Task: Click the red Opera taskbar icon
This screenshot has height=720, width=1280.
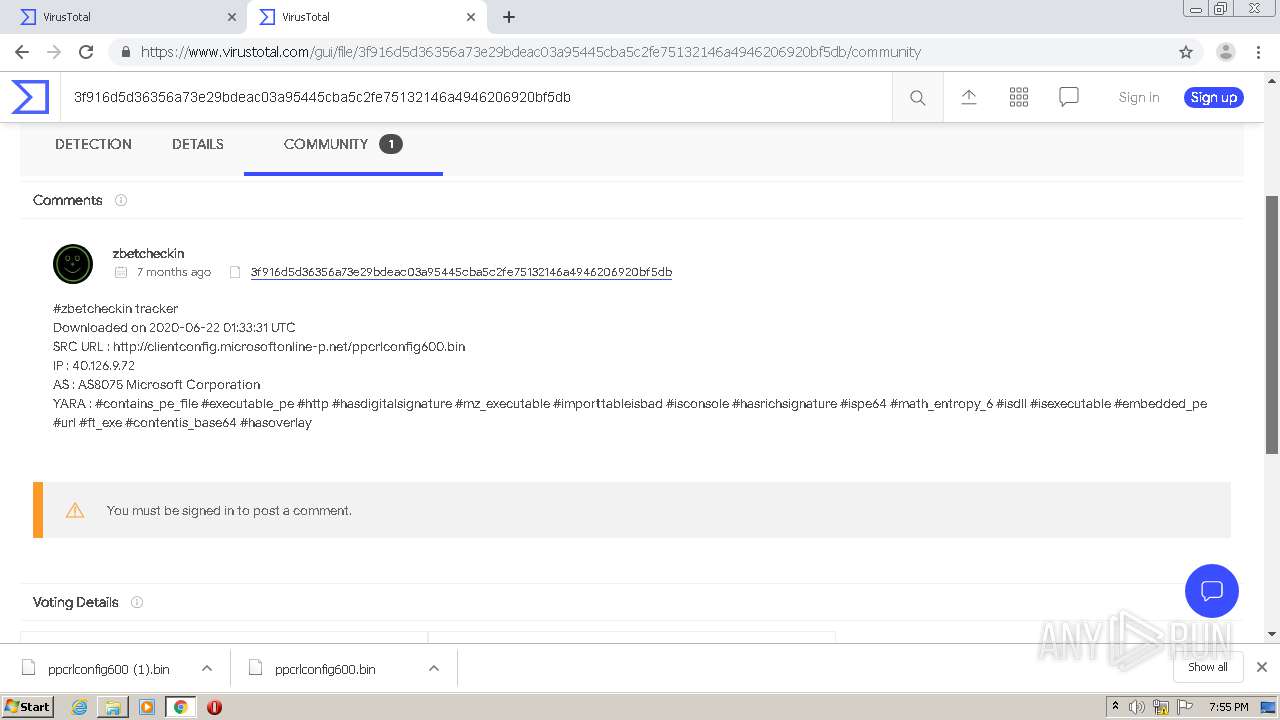Action: click(214, 707)
